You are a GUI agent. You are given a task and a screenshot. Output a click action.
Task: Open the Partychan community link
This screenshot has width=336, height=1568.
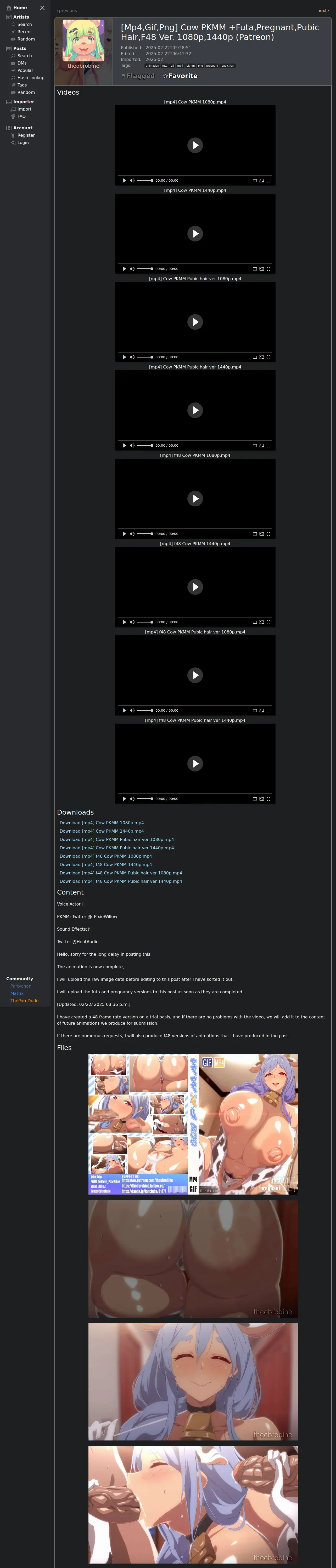pyautogui.click(x=21, y=986)
